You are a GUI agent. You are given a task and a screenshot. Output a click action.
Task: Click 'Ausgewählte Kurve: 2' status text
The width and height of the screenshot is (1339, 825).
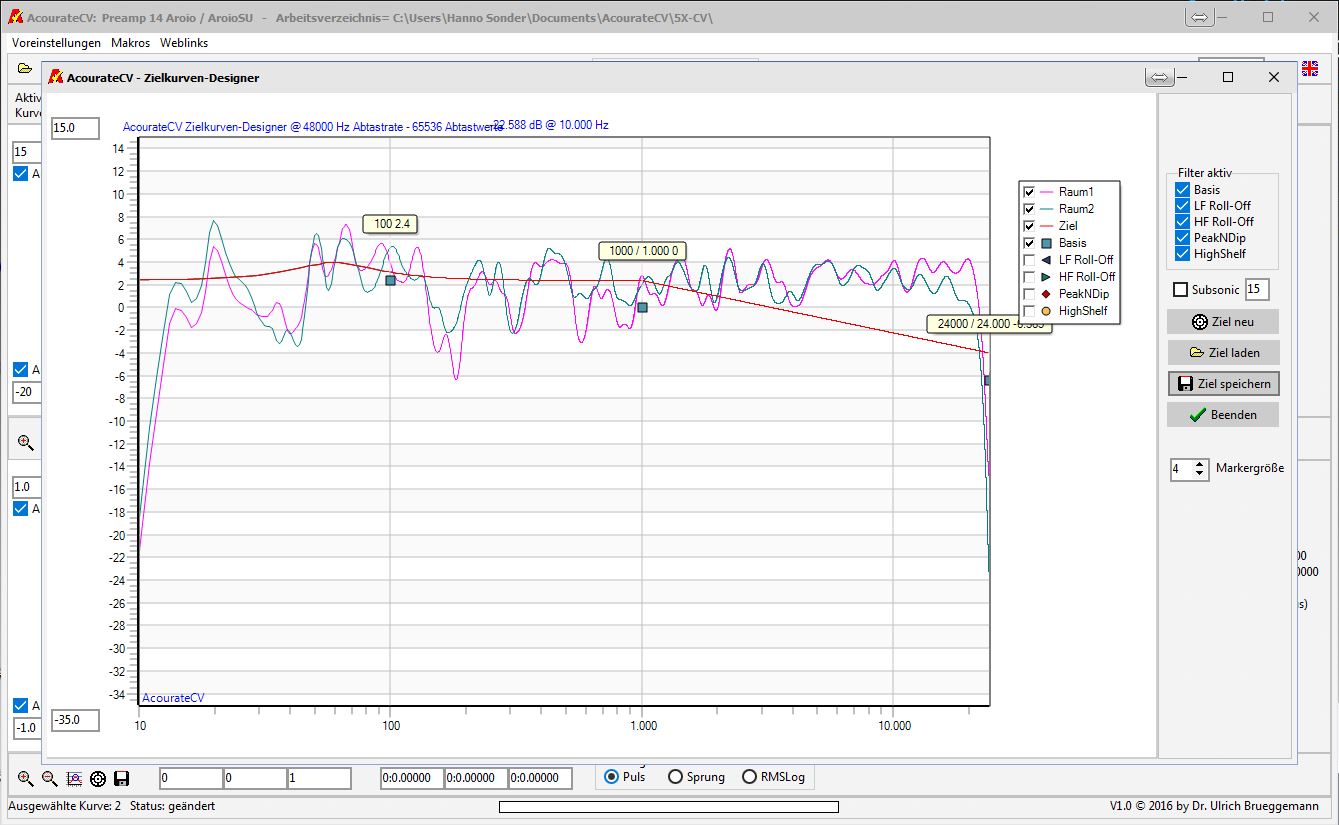[x=64, y=806]
